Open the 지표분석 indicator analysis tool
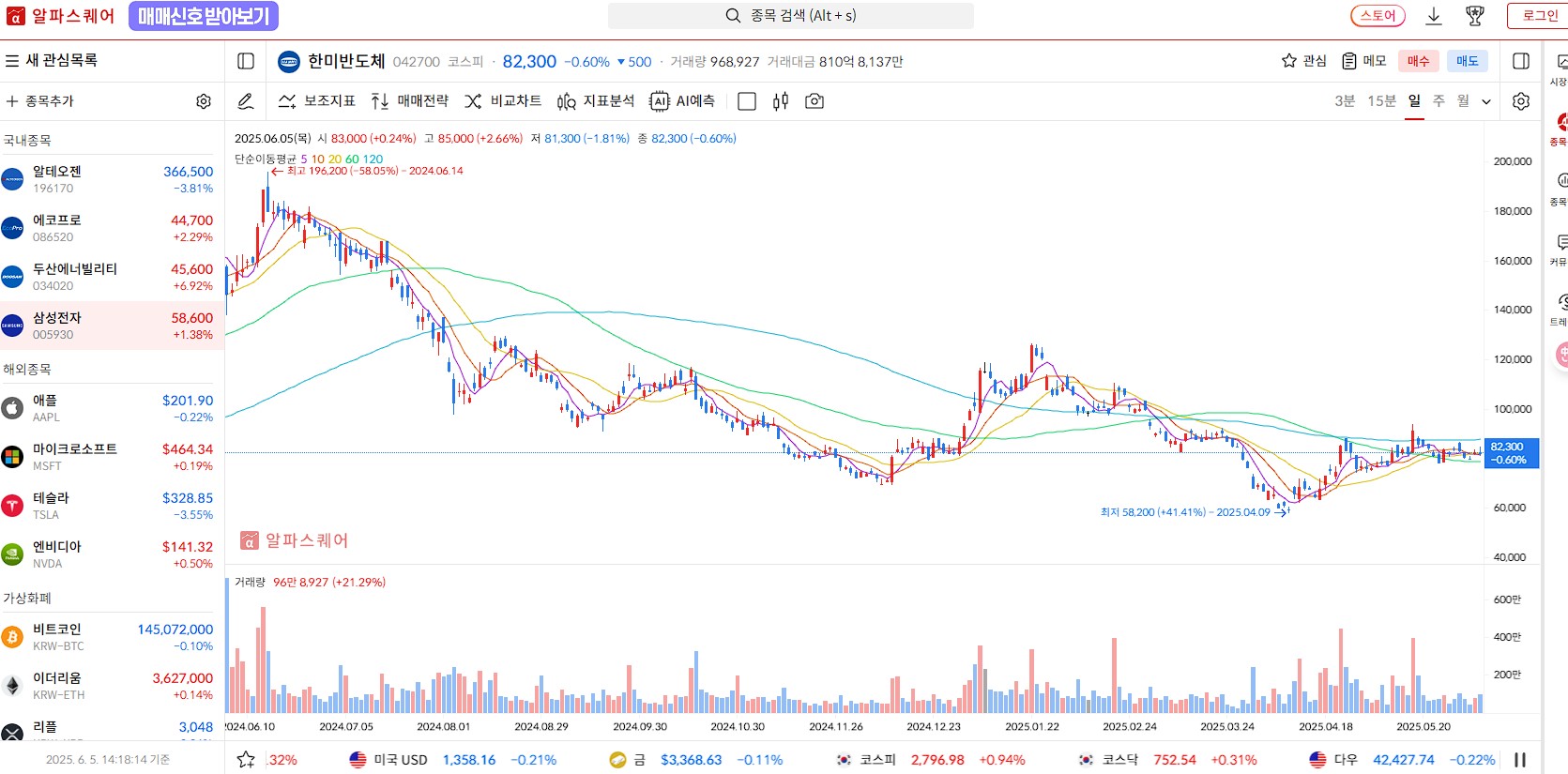Screen dimensions: 1568x774 [x=596, y=101]
